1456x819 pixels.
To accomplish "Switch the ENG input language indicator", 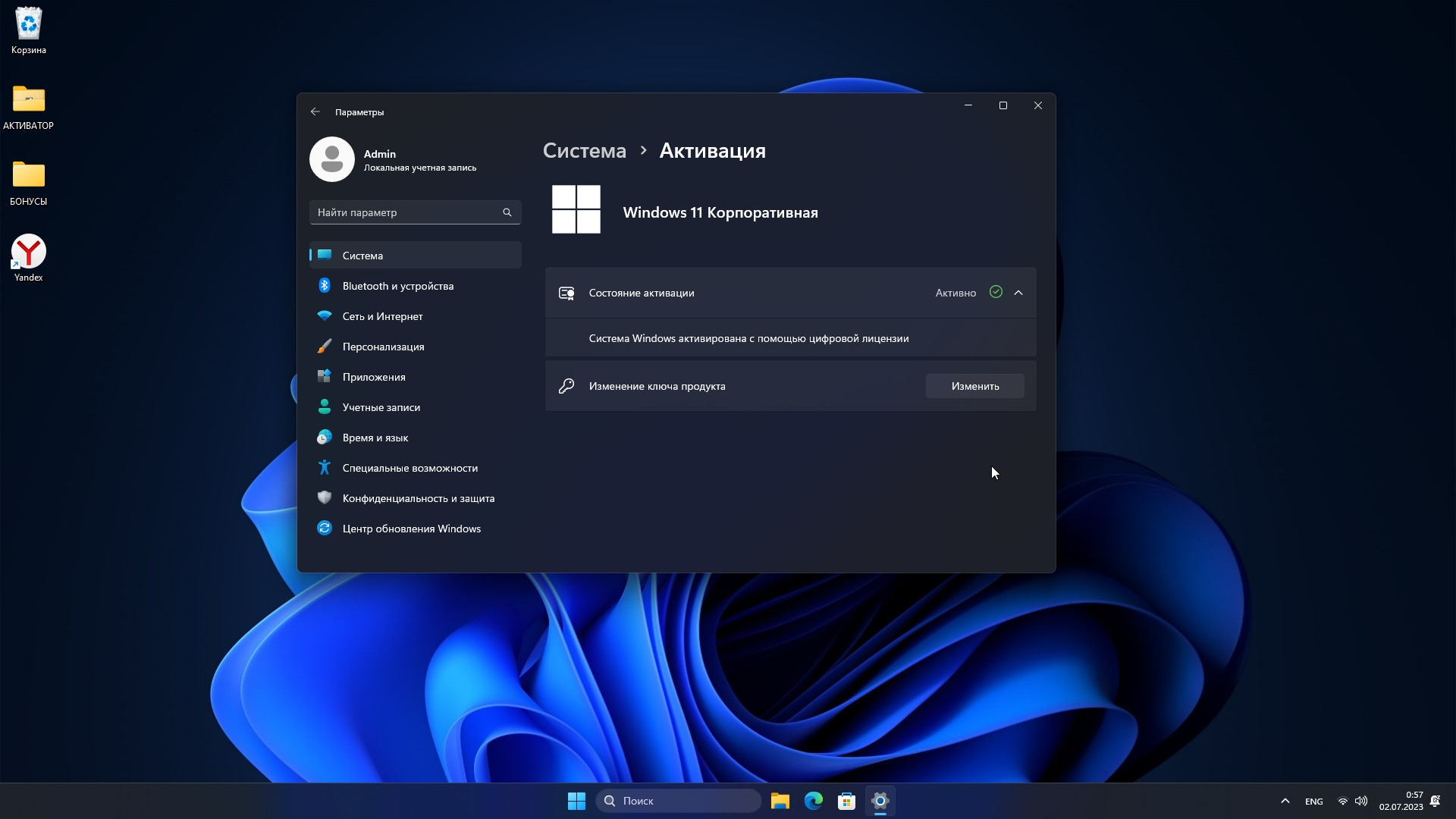I will (1313, 801).
